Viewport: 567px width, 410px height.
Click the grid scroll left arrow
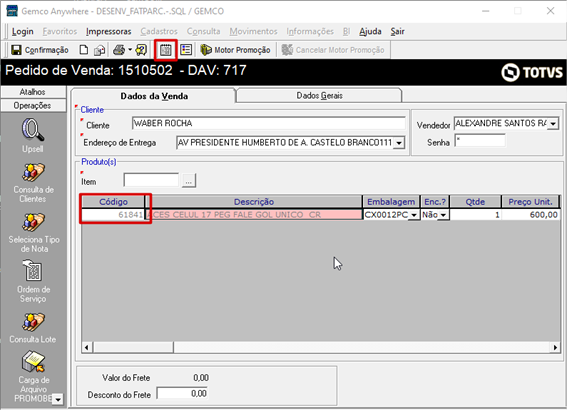point(87,347)
